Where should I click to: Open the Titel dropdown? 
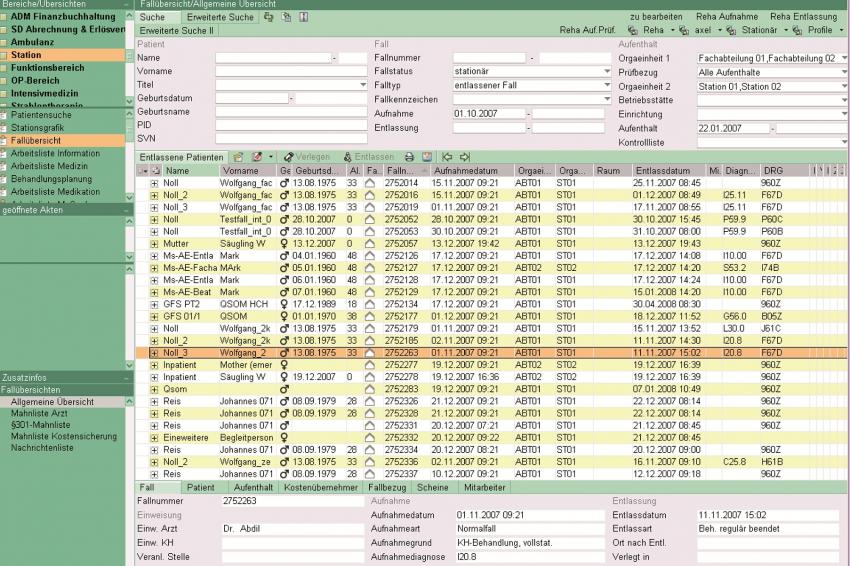click(x=363, y=85)
